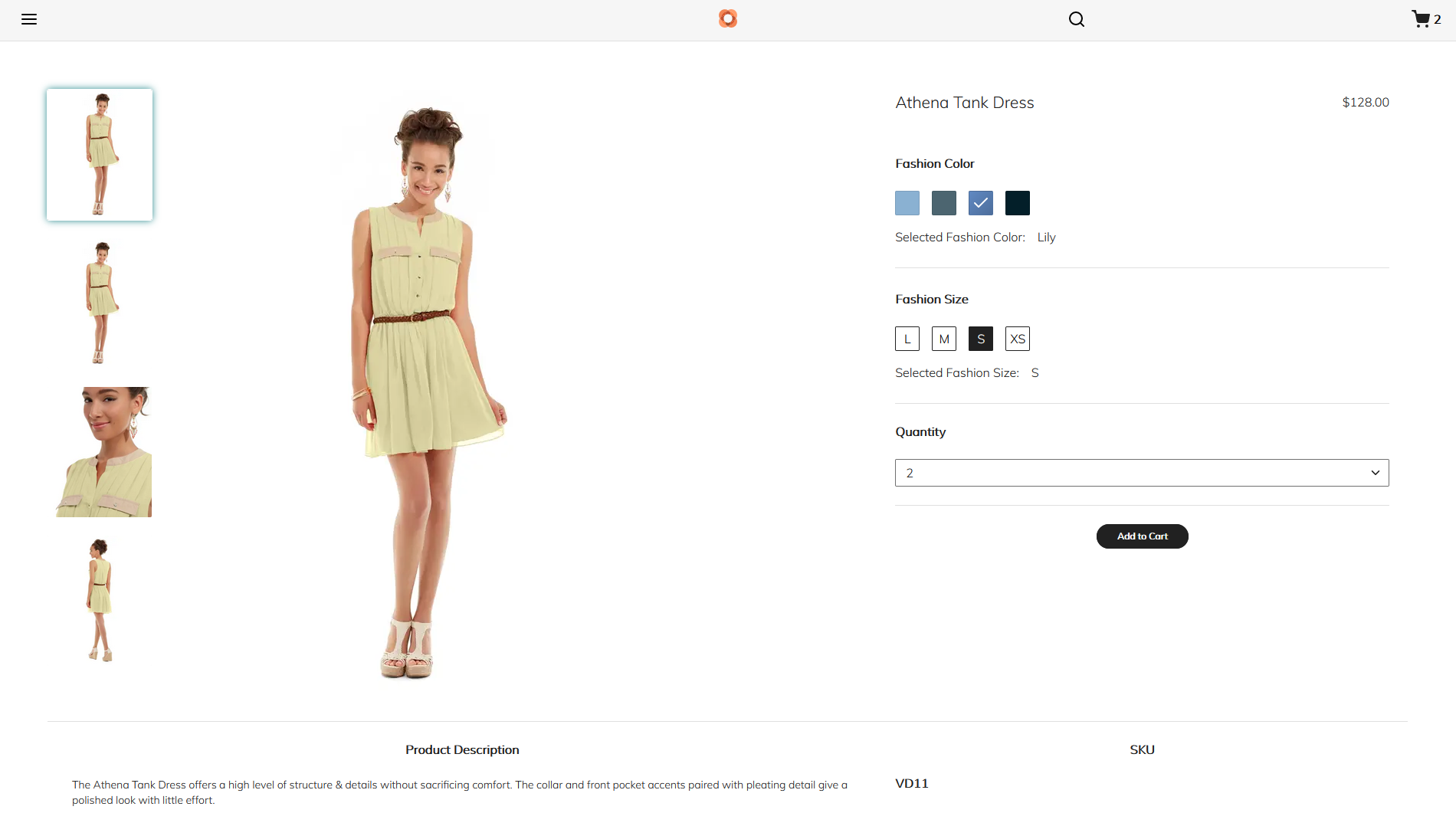Click the checked Lily color swatch
The width and height of the screenshot is (1456, 813).
(981, 203)
